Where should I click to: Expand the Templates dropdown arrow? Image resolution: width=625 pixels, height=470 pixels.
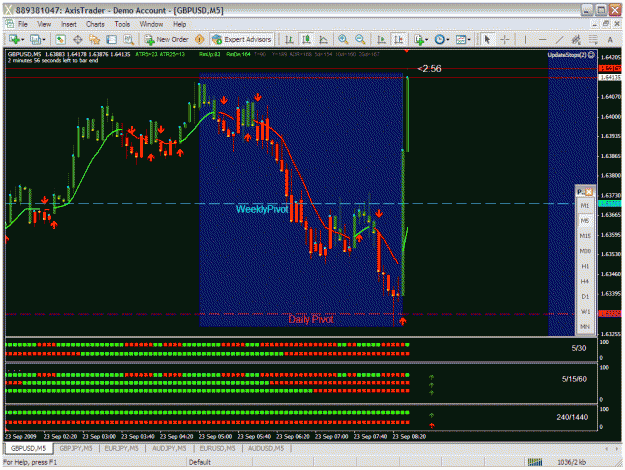(469, 40)
